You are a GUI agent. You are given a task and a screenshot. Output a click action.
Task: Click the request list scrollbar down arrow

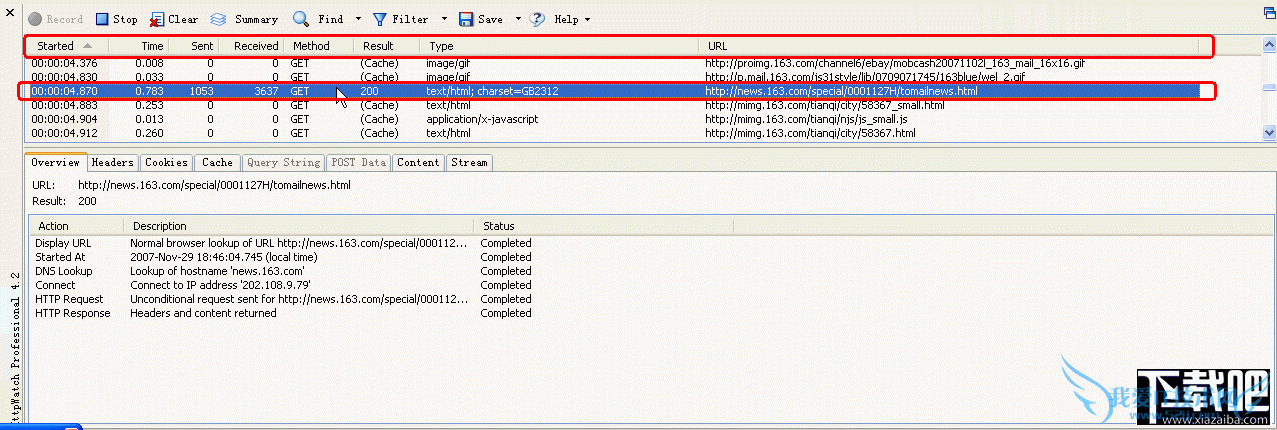[1269, 132]
